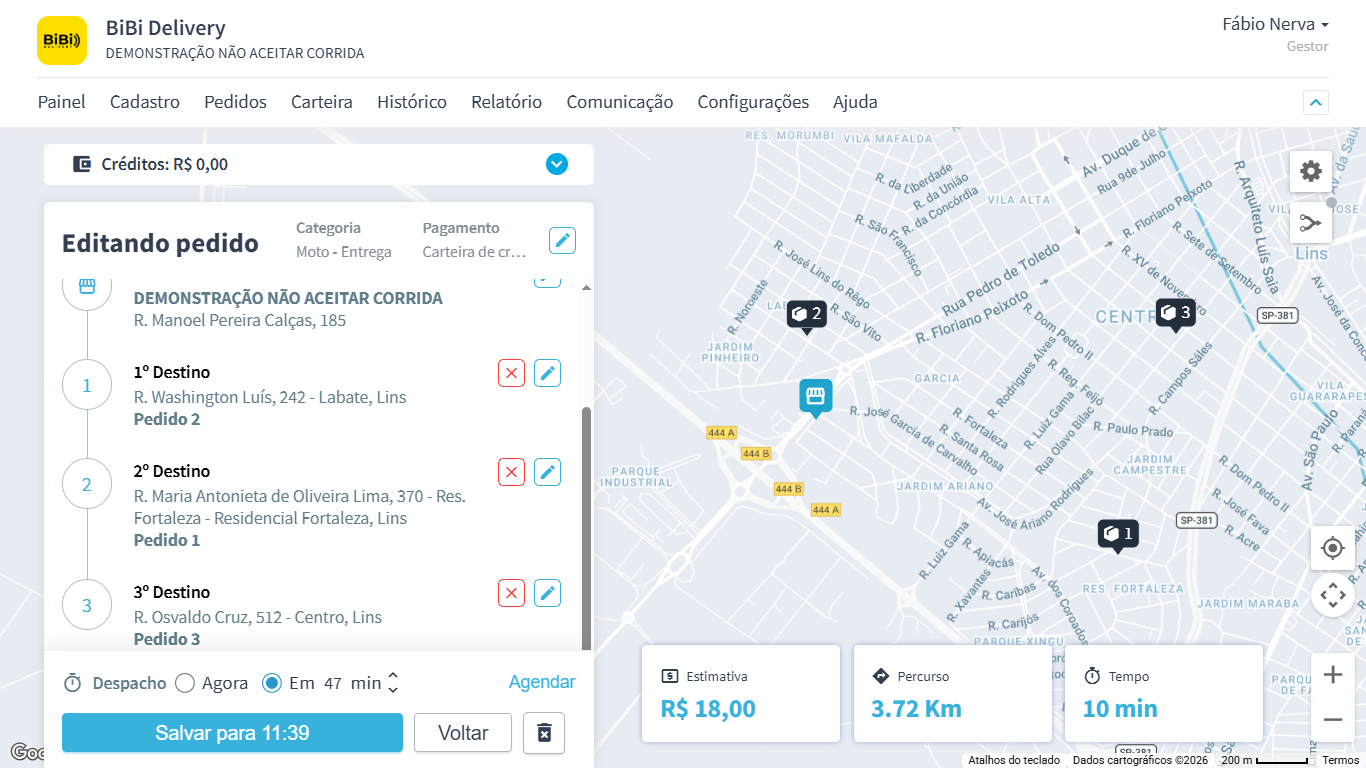Click the route merge icon on map
Viewport: 1366px width, 768px height.
[1310, 223]
